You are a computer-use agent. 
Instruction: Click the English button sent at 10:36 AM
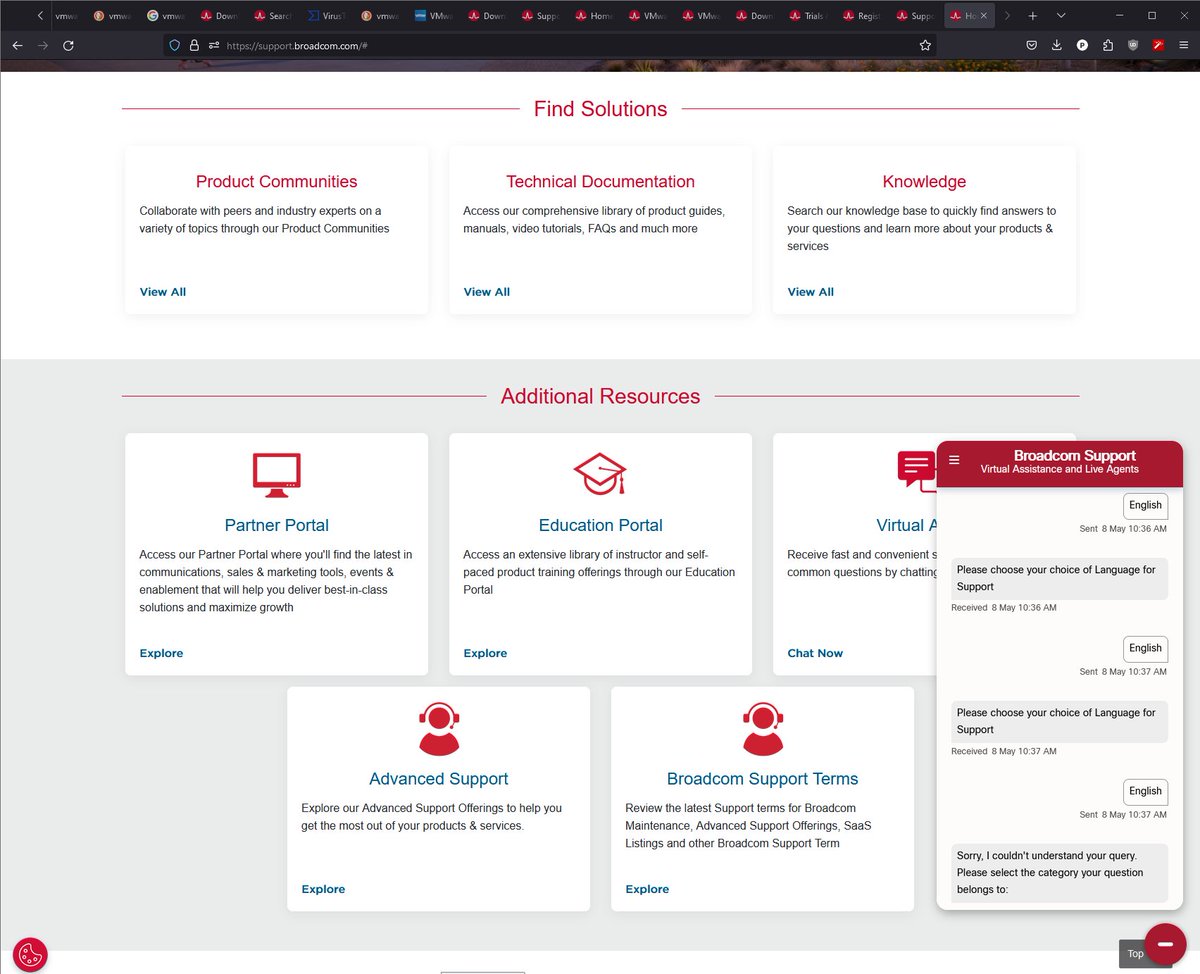tap(1145, 506)
